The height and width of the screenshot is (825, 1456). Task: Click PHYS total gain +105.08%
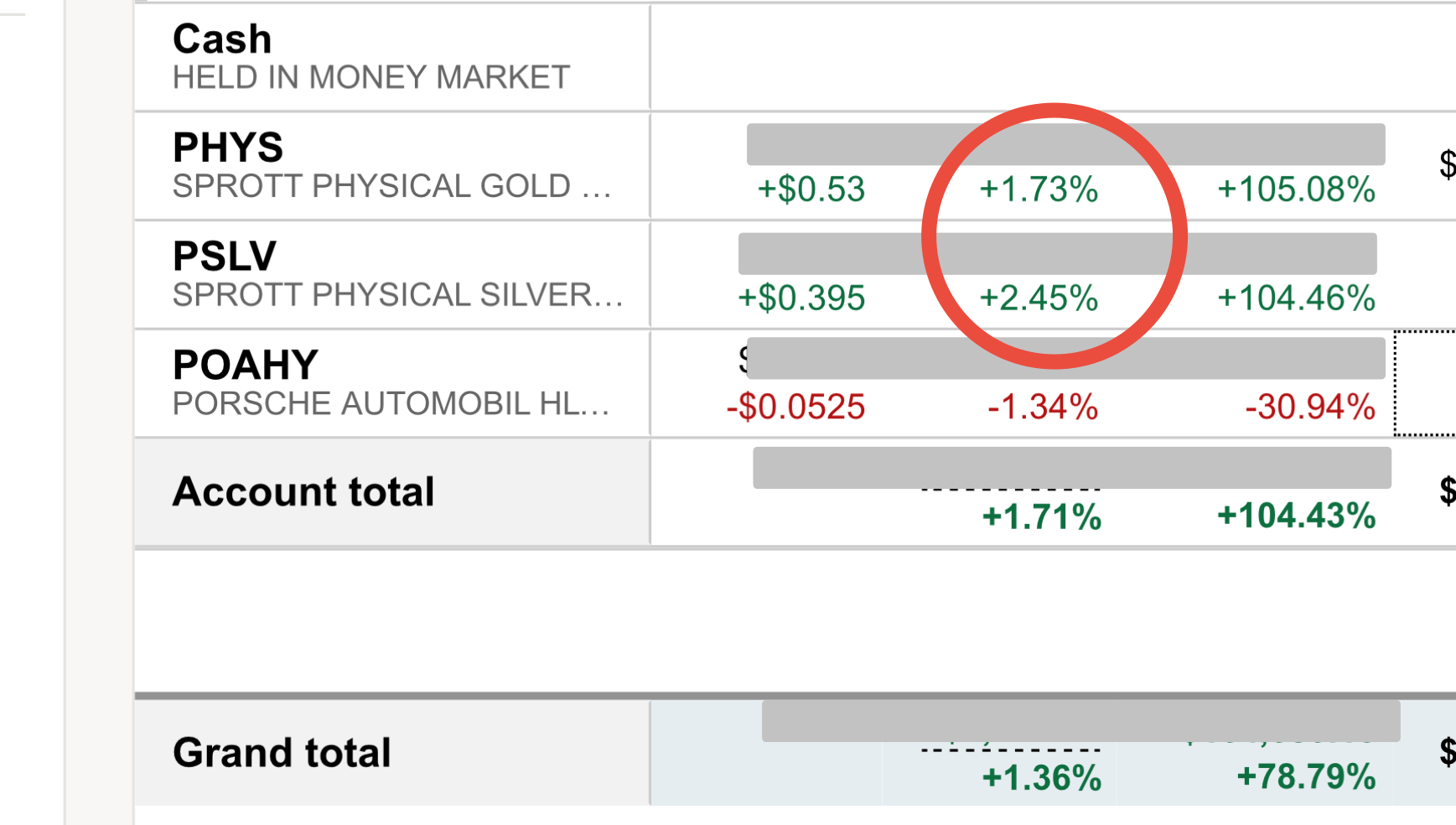(x=1296, y=189)
